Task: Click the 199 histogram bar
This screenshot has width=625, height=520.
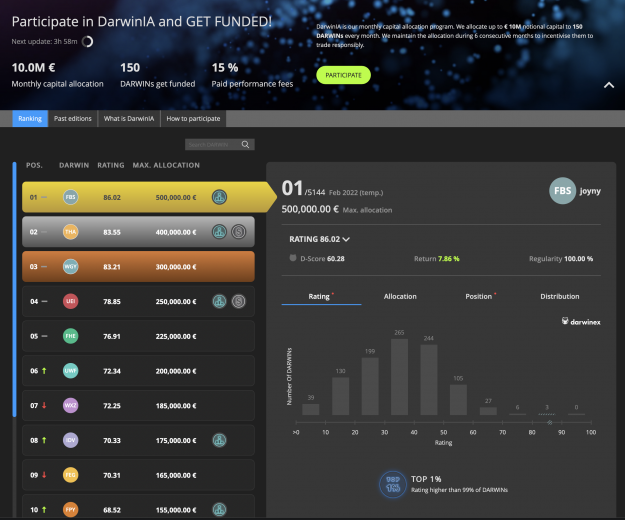Action: tap(370, 386)
